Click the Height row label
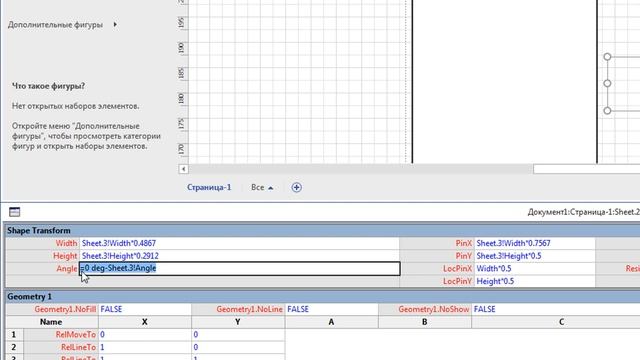Screen dimensions: 640x360 [x=65, y=256]
